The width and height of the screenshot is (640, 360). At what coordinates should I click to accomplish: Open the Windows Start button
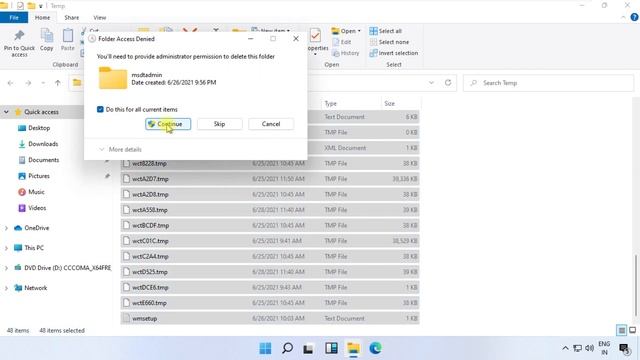coord(265,348)
